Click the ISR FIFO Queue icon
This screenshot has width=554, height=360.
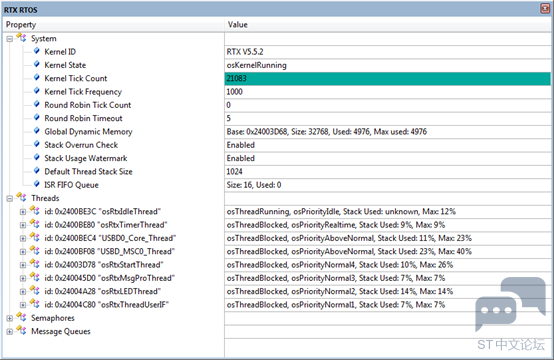pyautogui.click(x=37, y=184)
